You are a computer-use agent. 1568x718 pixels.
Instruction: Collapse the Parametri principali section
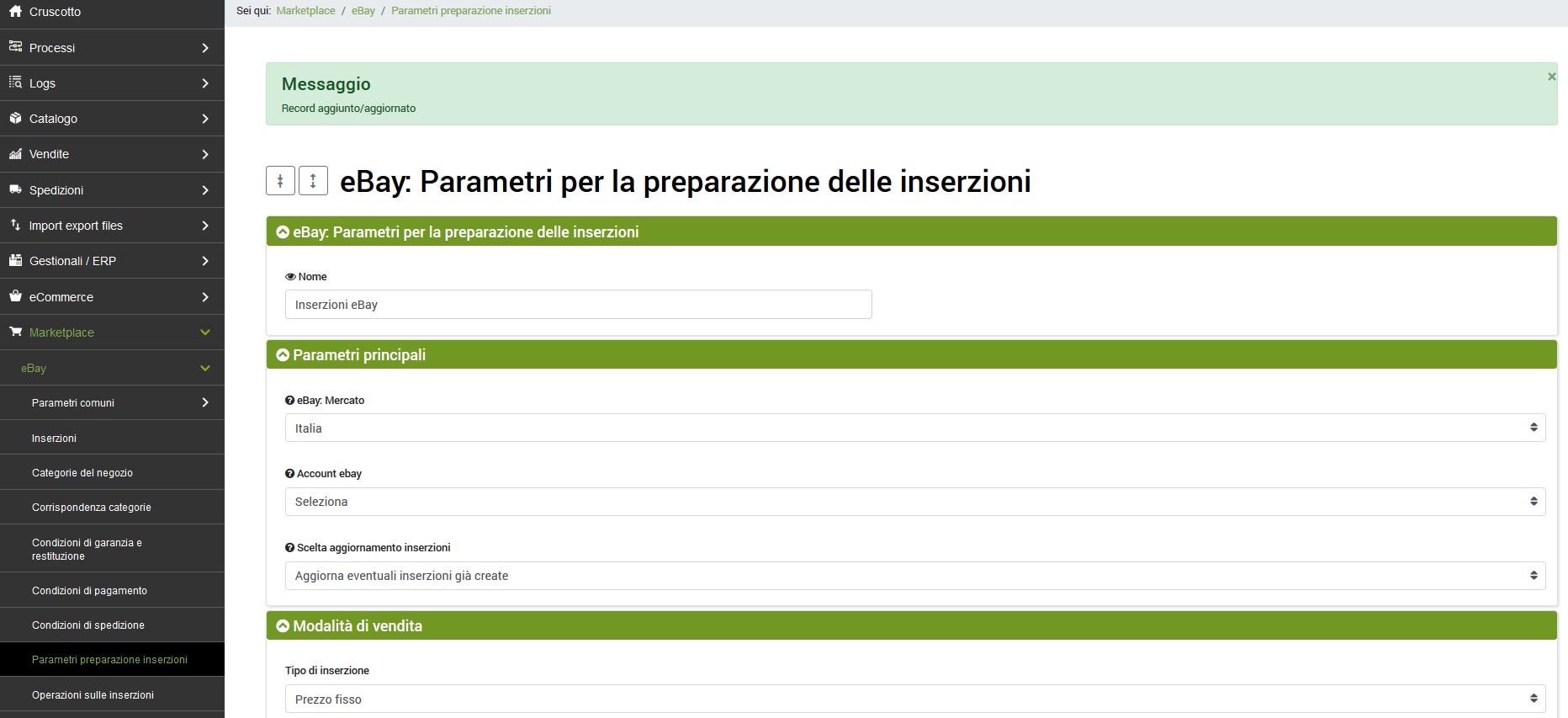coord(283,355)
